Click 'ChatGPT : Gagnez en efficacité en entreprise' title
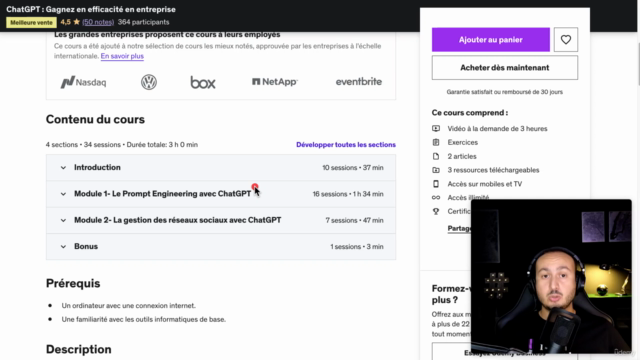 pos(91,9)
